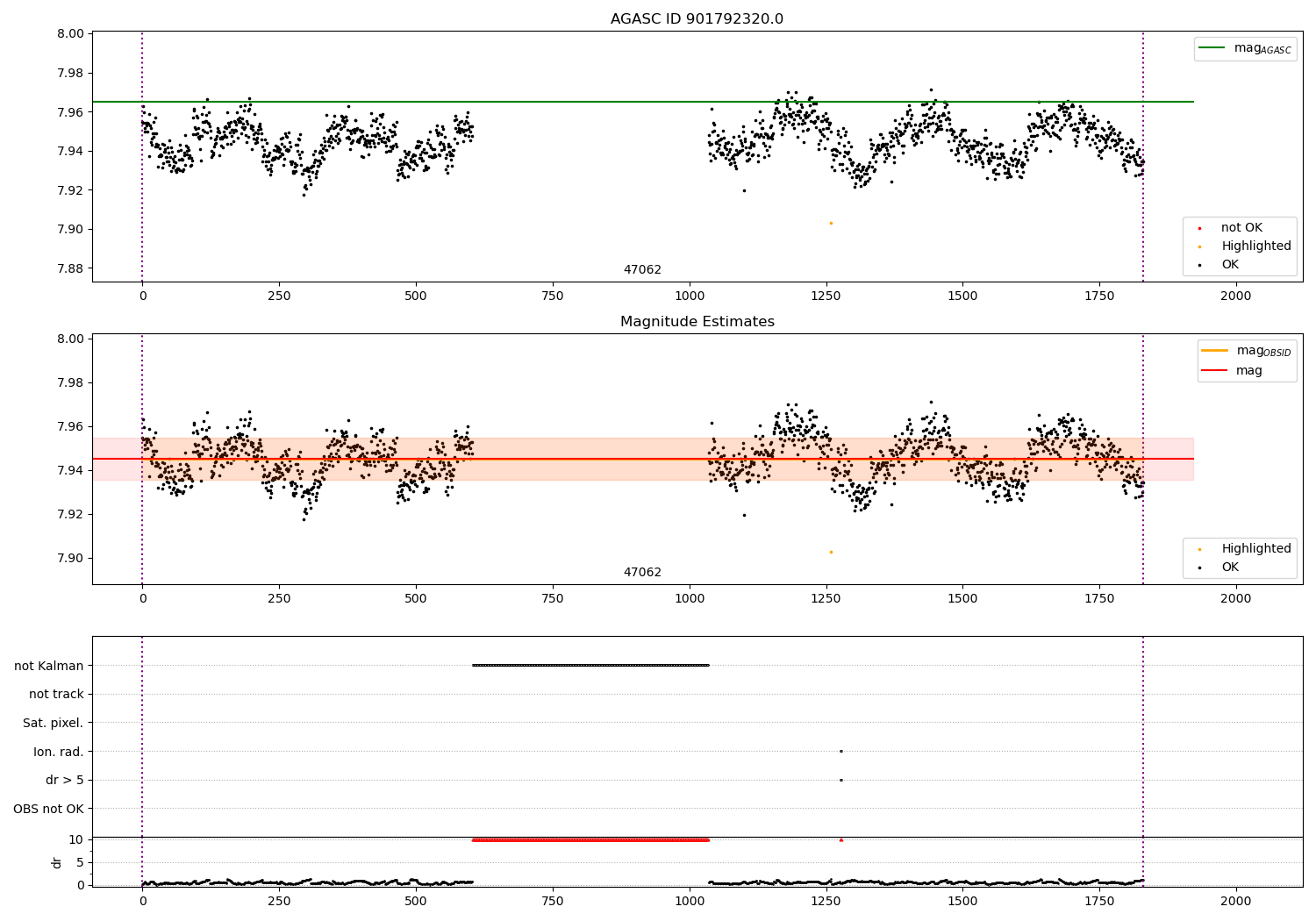Click the 7.88 y-axis tick label in the top plot

[x=70, y=268]
